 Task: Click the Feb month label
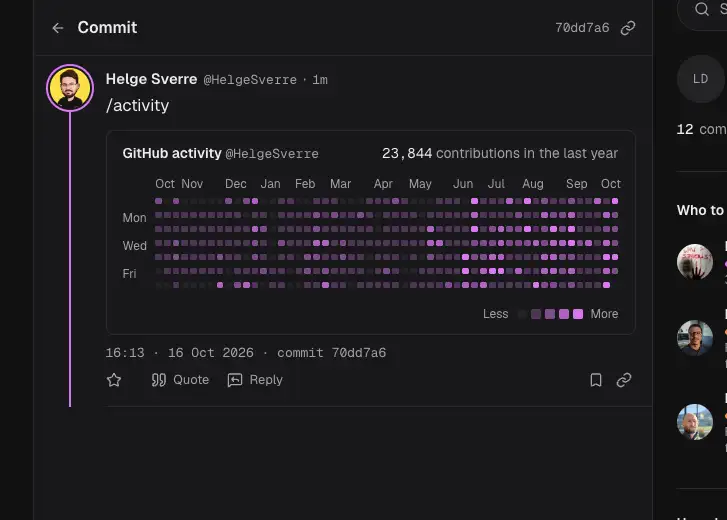305,184
